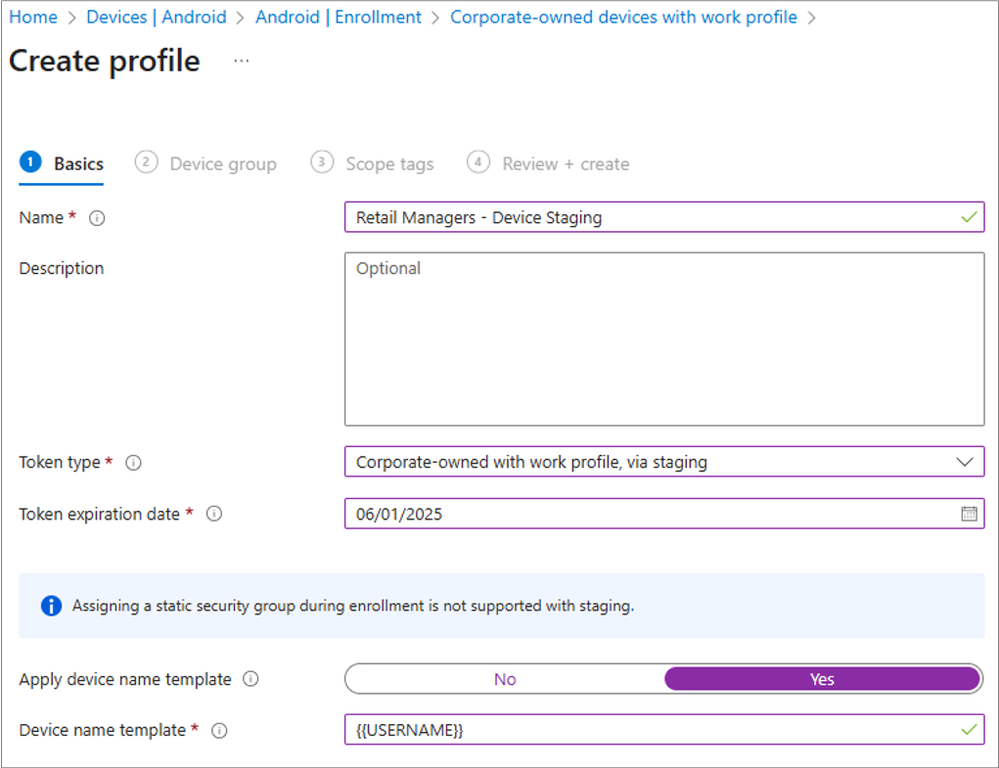This screenshot has width=999, height=768.
Task: Click the blue information banner icon
Action: (x=51, y=606)
